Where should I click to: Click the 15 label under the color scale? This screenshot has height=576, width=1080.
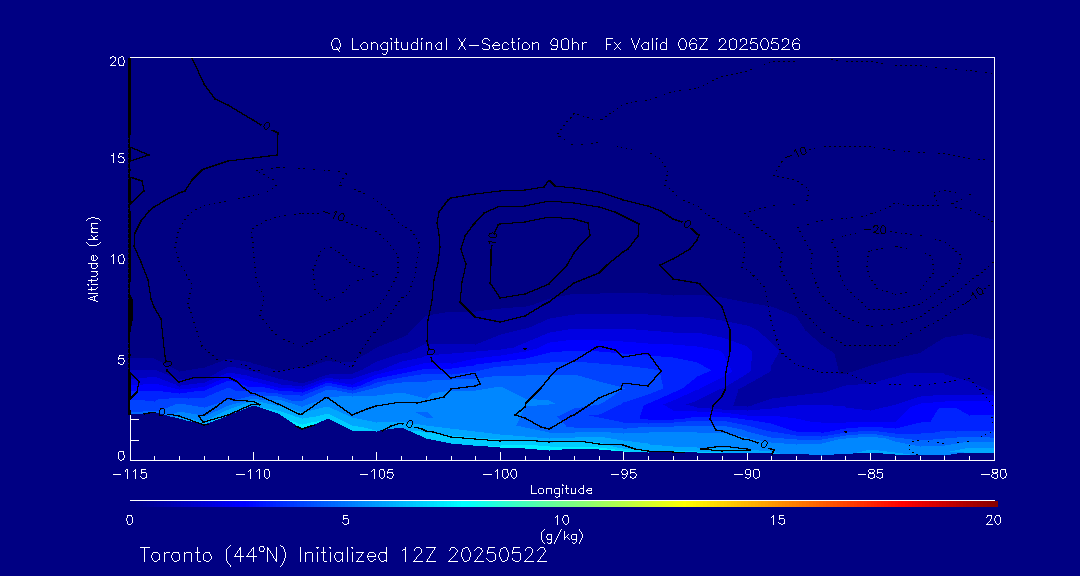click(x=778, y=520)
